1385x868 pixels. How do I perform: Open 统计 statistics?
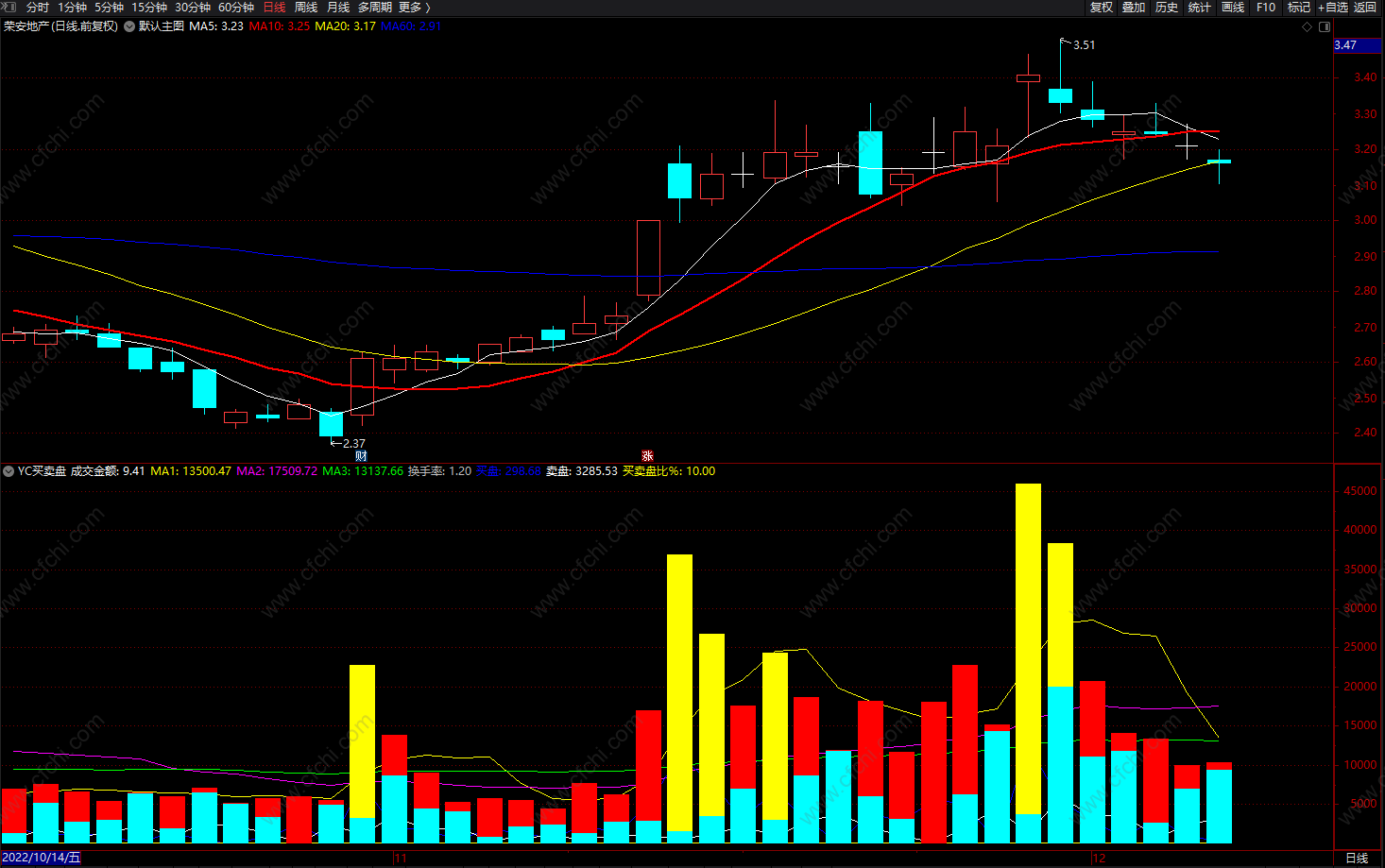click(1200, 8)
